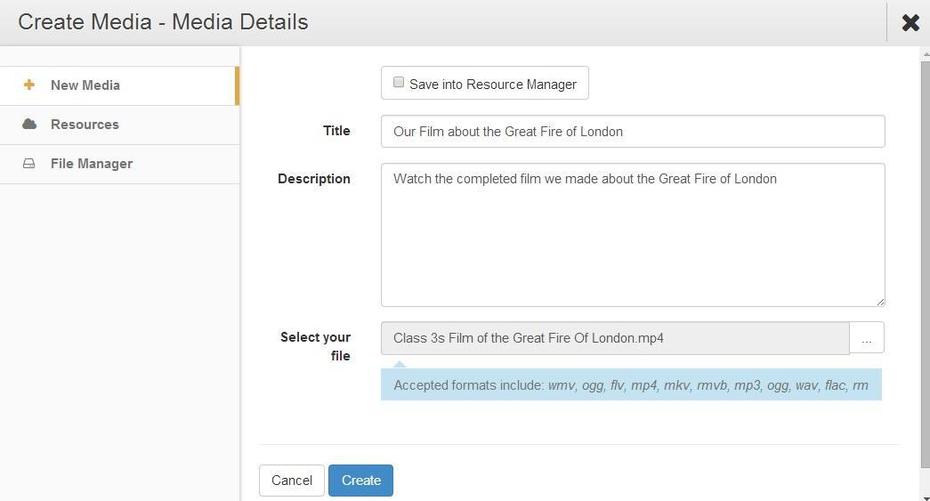Click the blue Create button
Image resolution: width=930 pixels, height=501 pixels.
(361, 480)
